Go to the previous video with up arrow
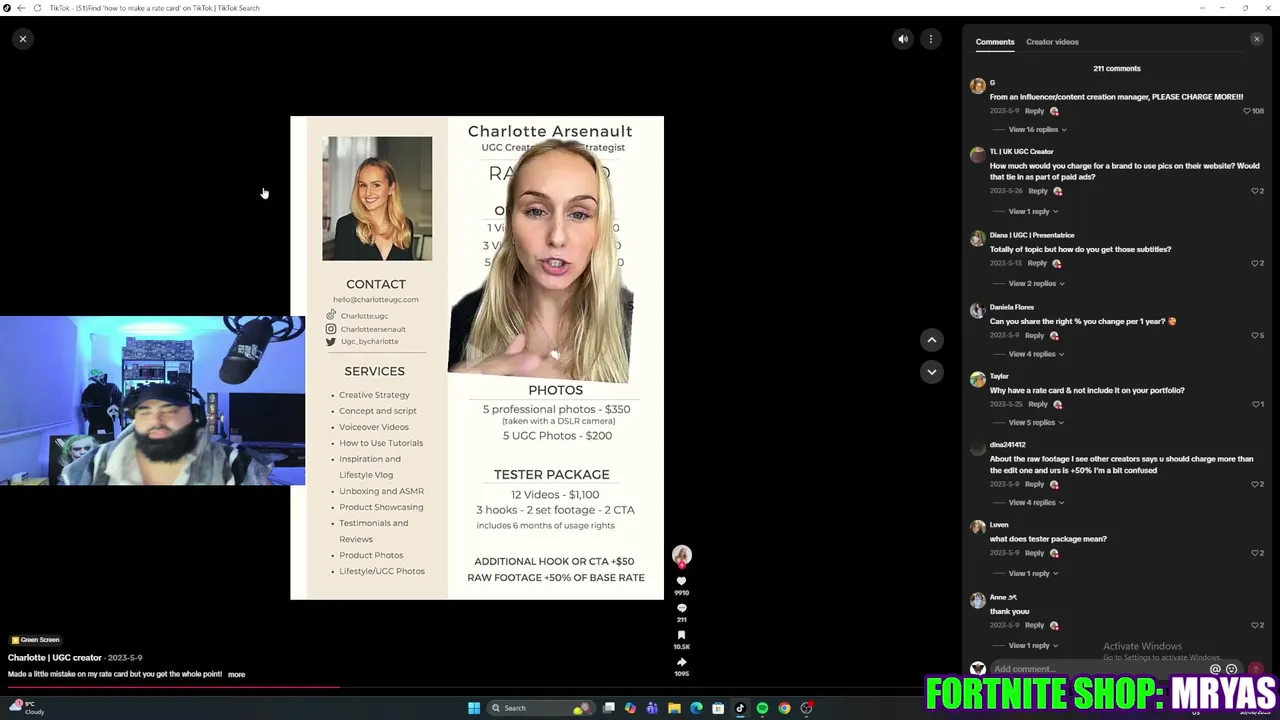Screen dimensions: 1280x720 pyautogui.click(x=931, y=340)
